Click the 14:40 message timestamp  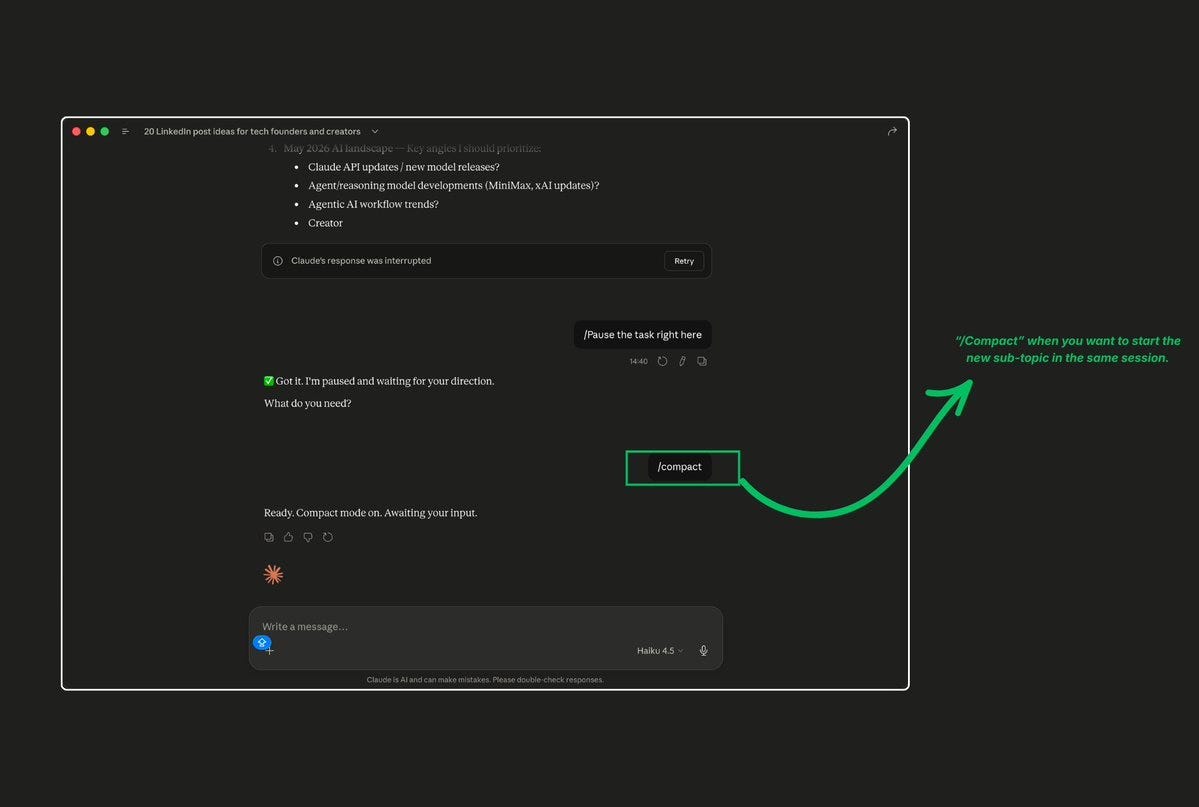(x=638, y=361)
